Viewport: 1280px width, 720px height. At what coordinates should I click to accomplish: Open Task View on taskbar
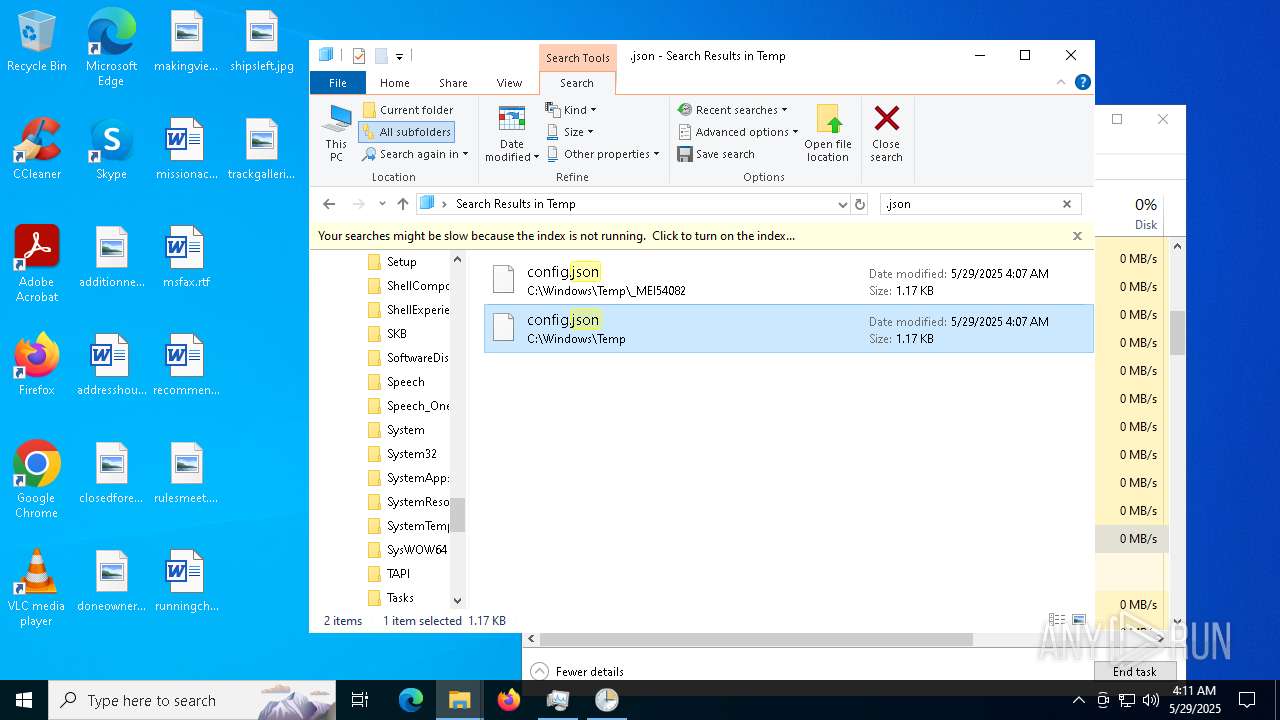pyautogui.click(x=360, y=700)
